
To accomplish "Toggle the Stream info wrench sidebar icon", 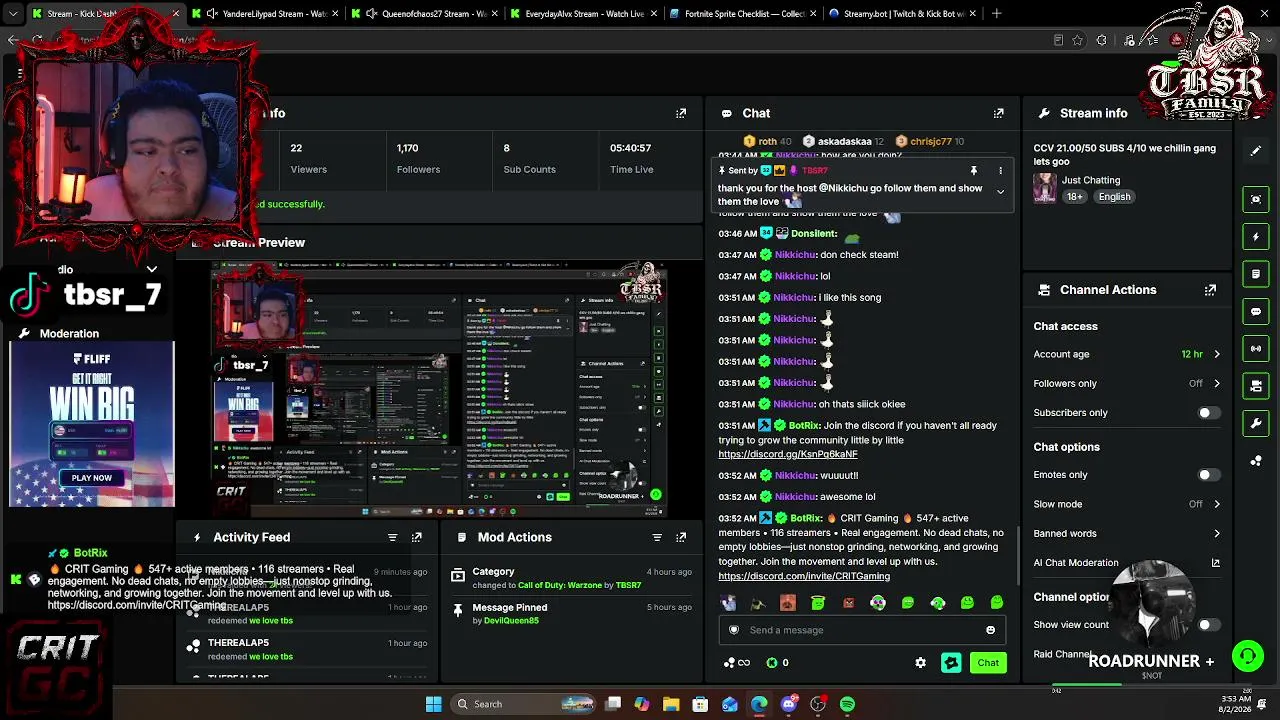I will 1256,423.
